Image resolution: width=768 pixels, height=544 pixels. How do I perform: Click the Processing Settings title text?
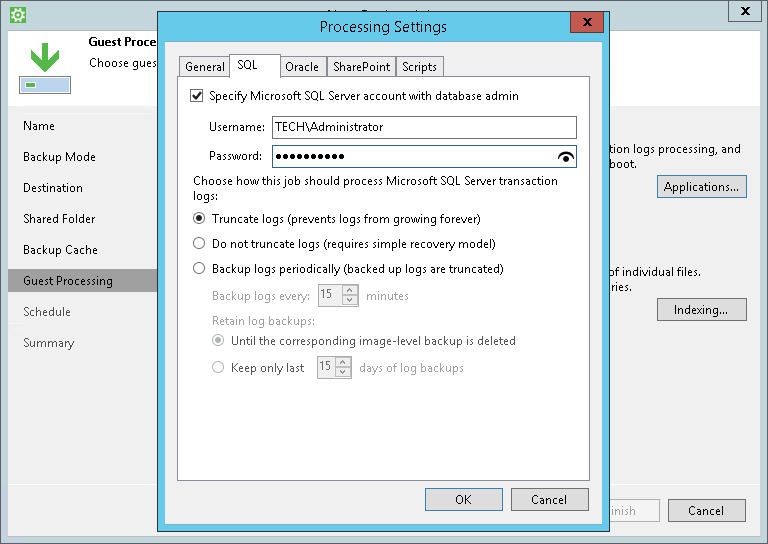(x=383, y=26)
